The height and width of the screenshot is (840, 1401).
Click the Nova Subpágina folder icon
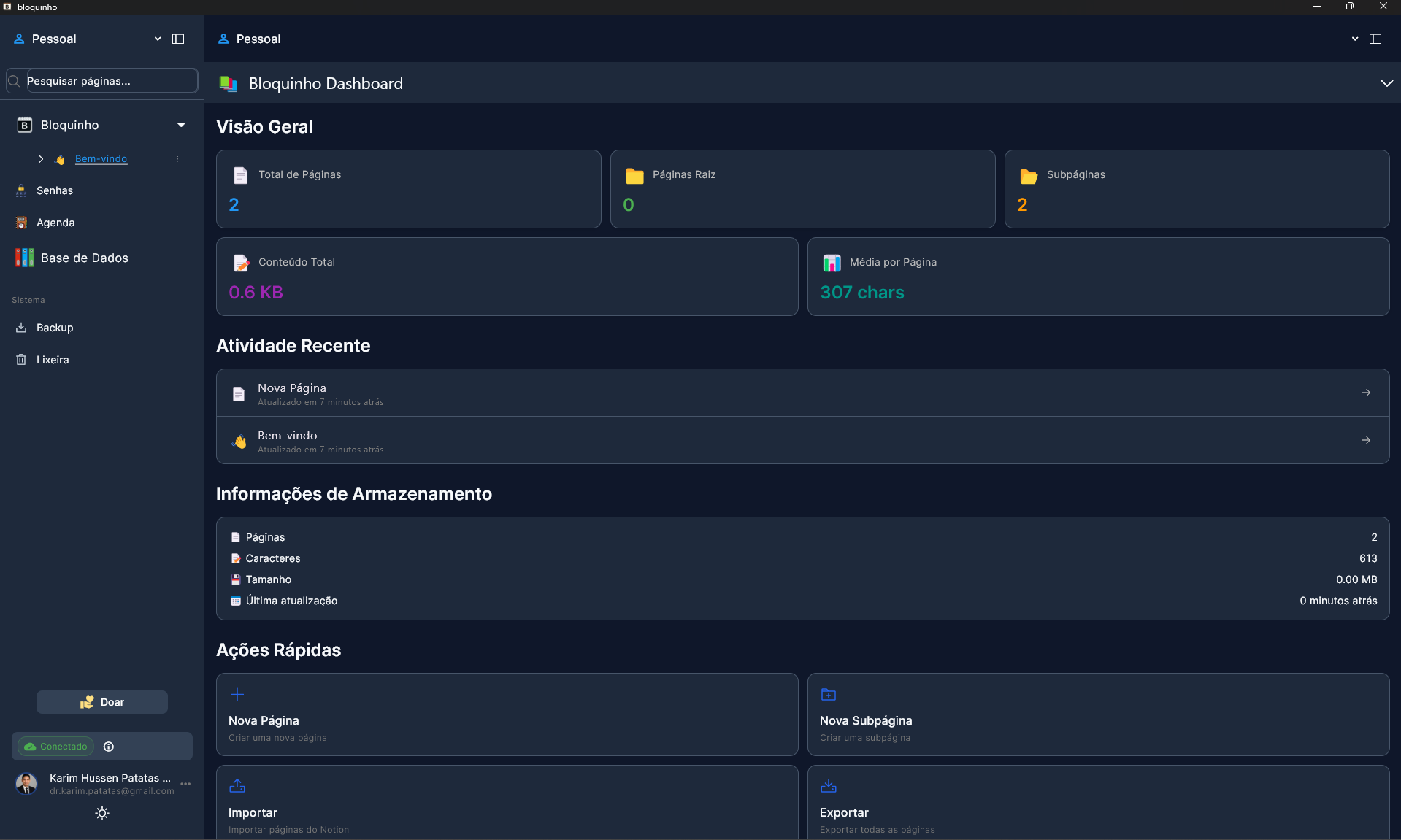[x=829, y=694]
